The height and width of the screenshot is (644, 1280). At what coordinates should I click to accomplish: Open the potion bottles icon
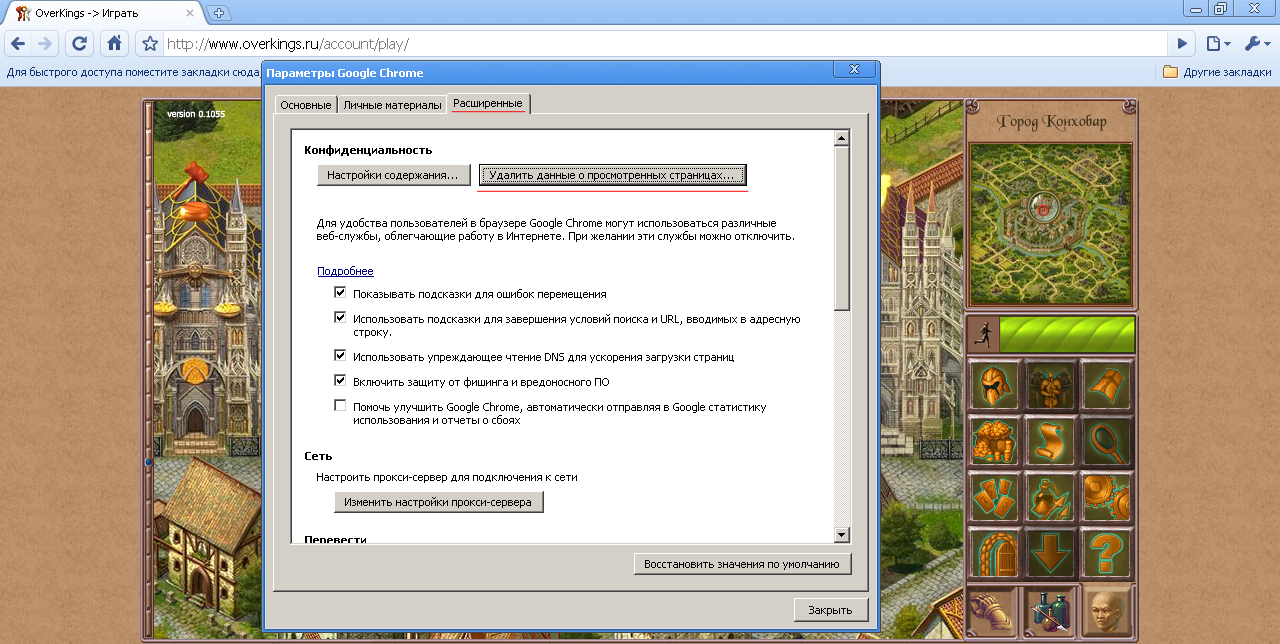pyautogui.click(x=1050, y=612)
